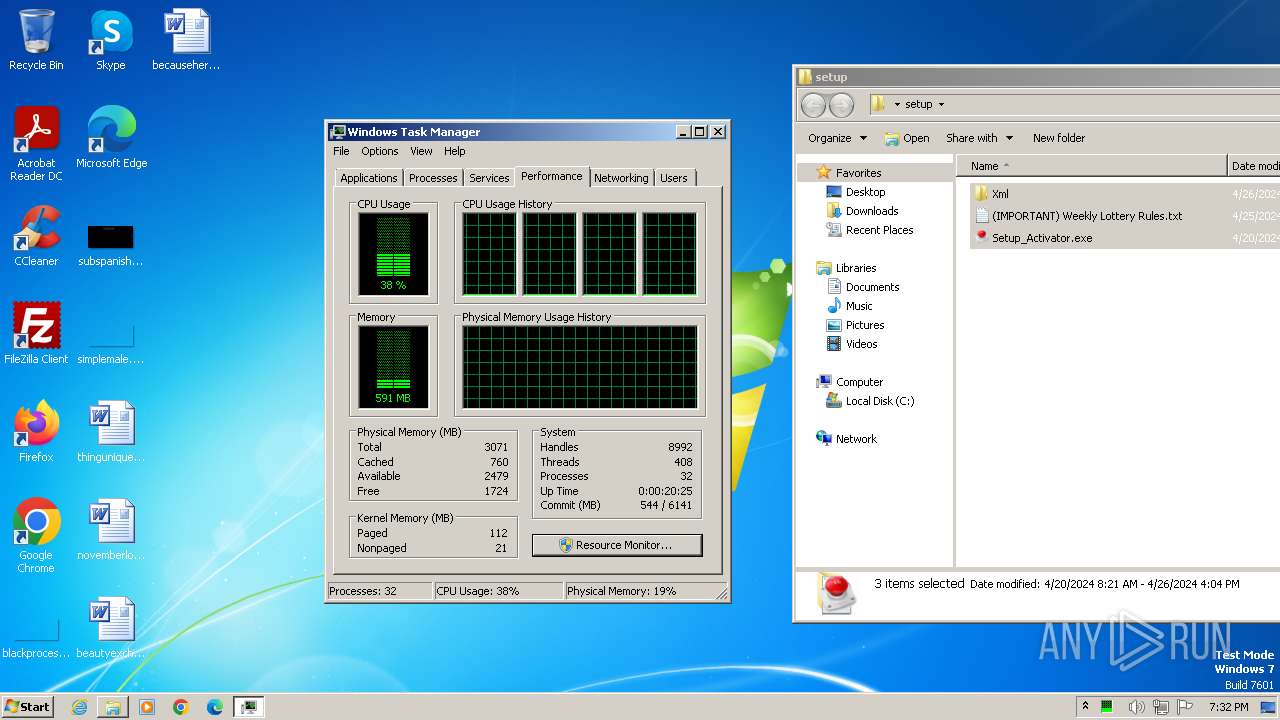Open the novemberlo Word document
Image resolution: width=1280 pixels, height=720 pixels.
(x=111, y=529)
